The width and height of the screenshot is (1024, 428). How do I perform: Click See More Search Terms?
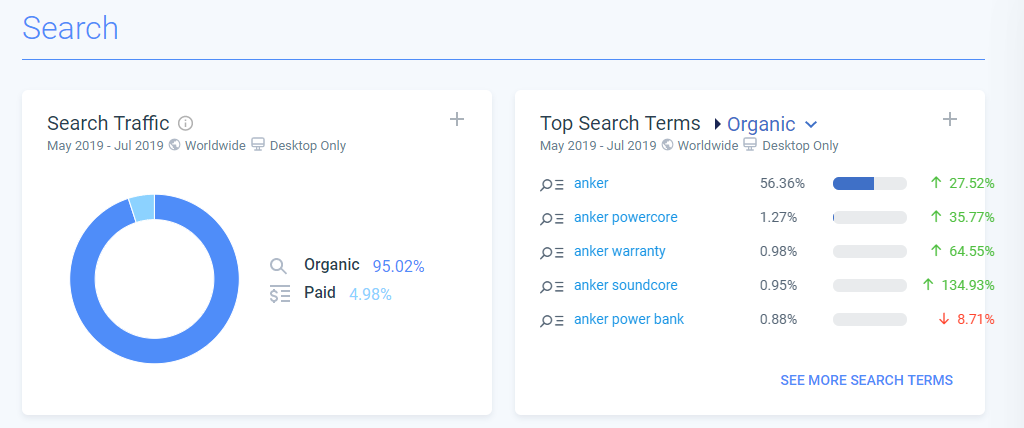[866, 380]
